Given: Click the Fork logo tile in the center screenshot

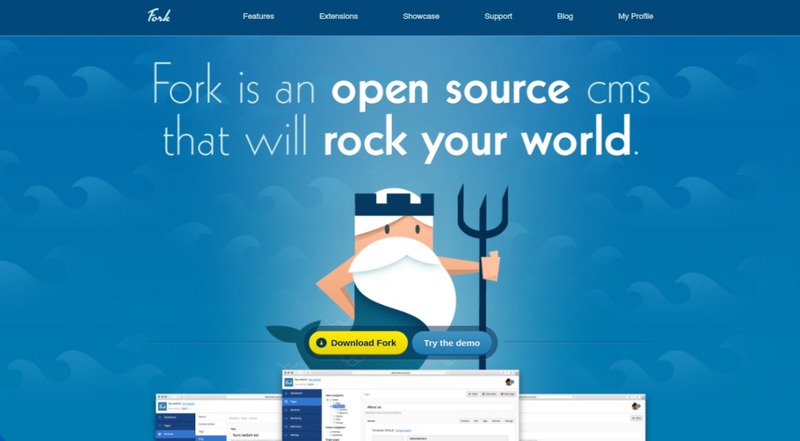Looking at the screenshot, I should click(289, 382).
